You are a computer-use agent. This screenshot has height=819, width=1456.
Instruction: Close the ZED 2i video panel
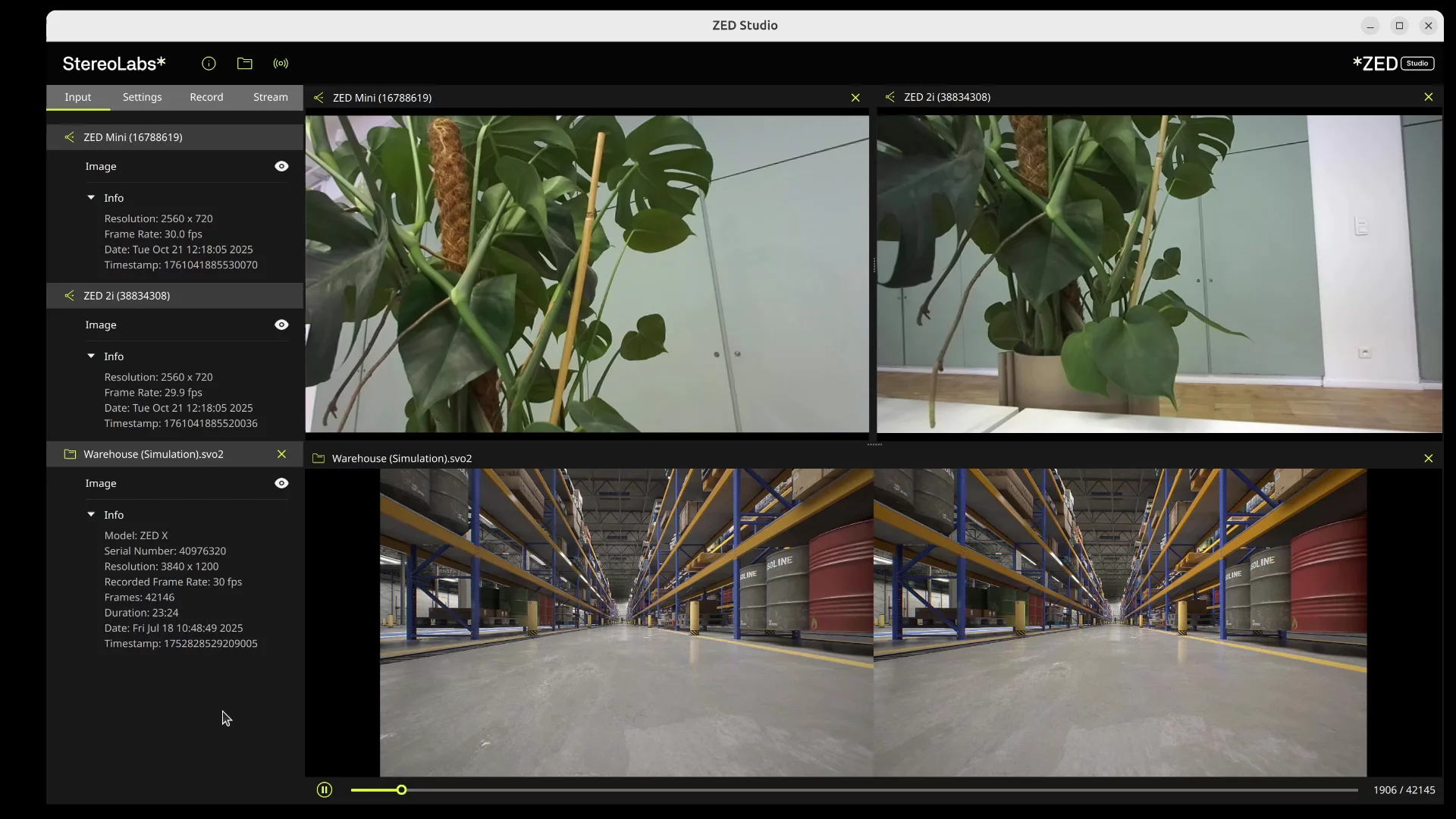pyautogui.click(x=1429, y=97)
